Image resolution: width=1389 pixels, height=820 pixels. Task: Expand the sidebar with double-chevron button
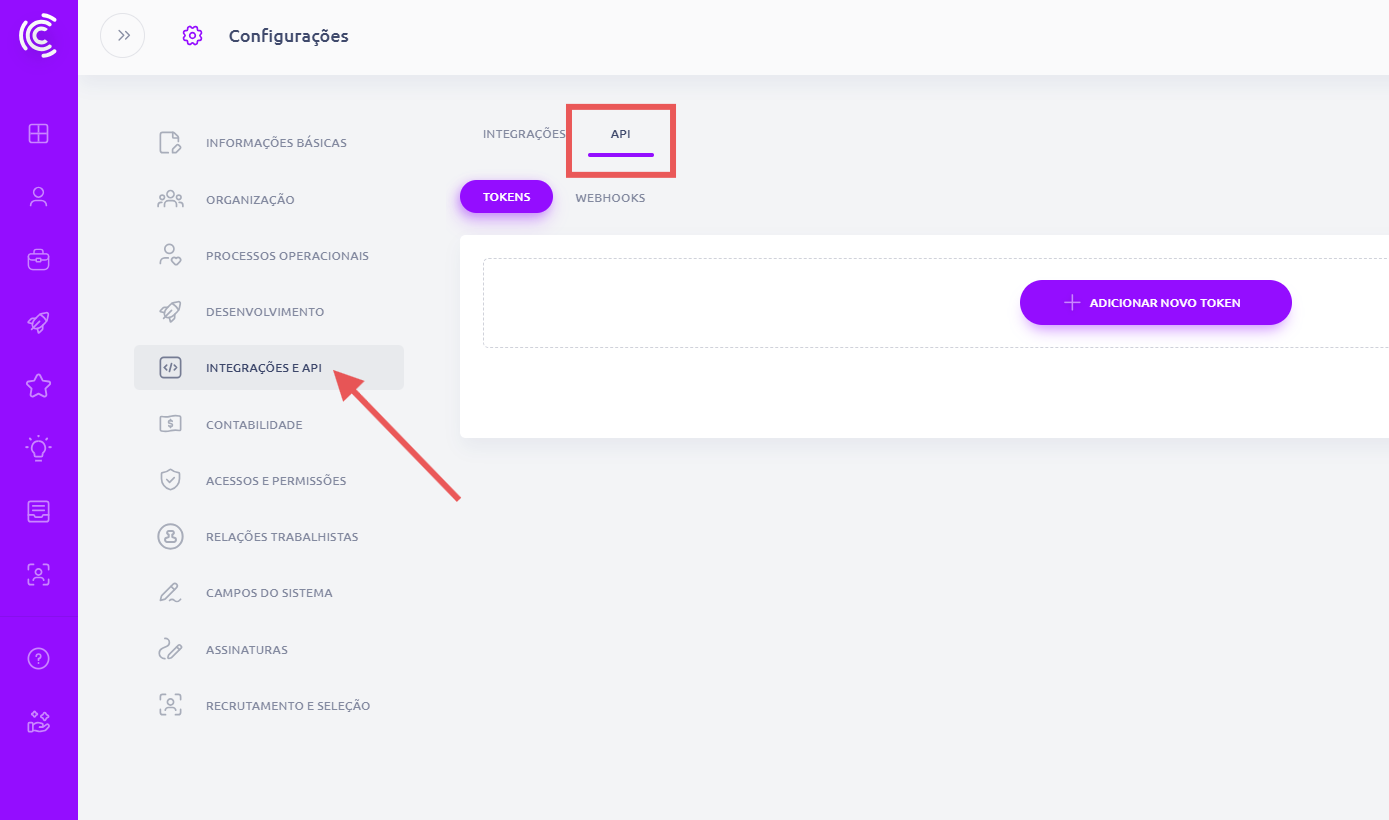tap(123, 36)
